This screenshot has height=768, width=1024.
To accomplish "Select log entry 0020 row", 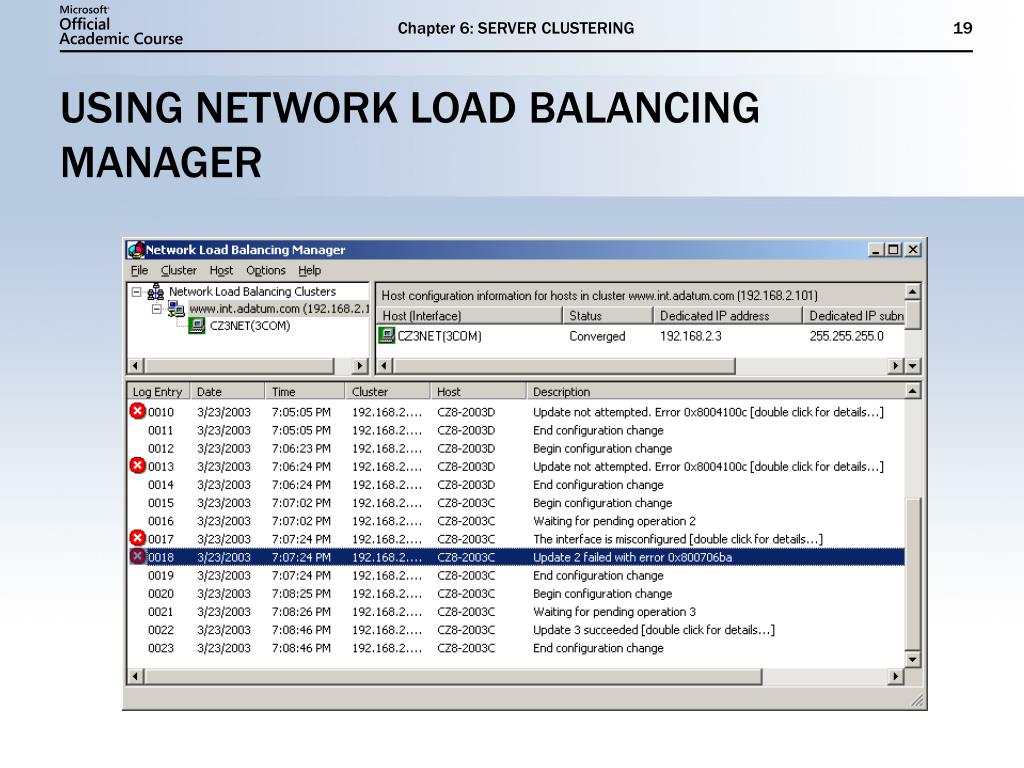I will pos(516,594).
